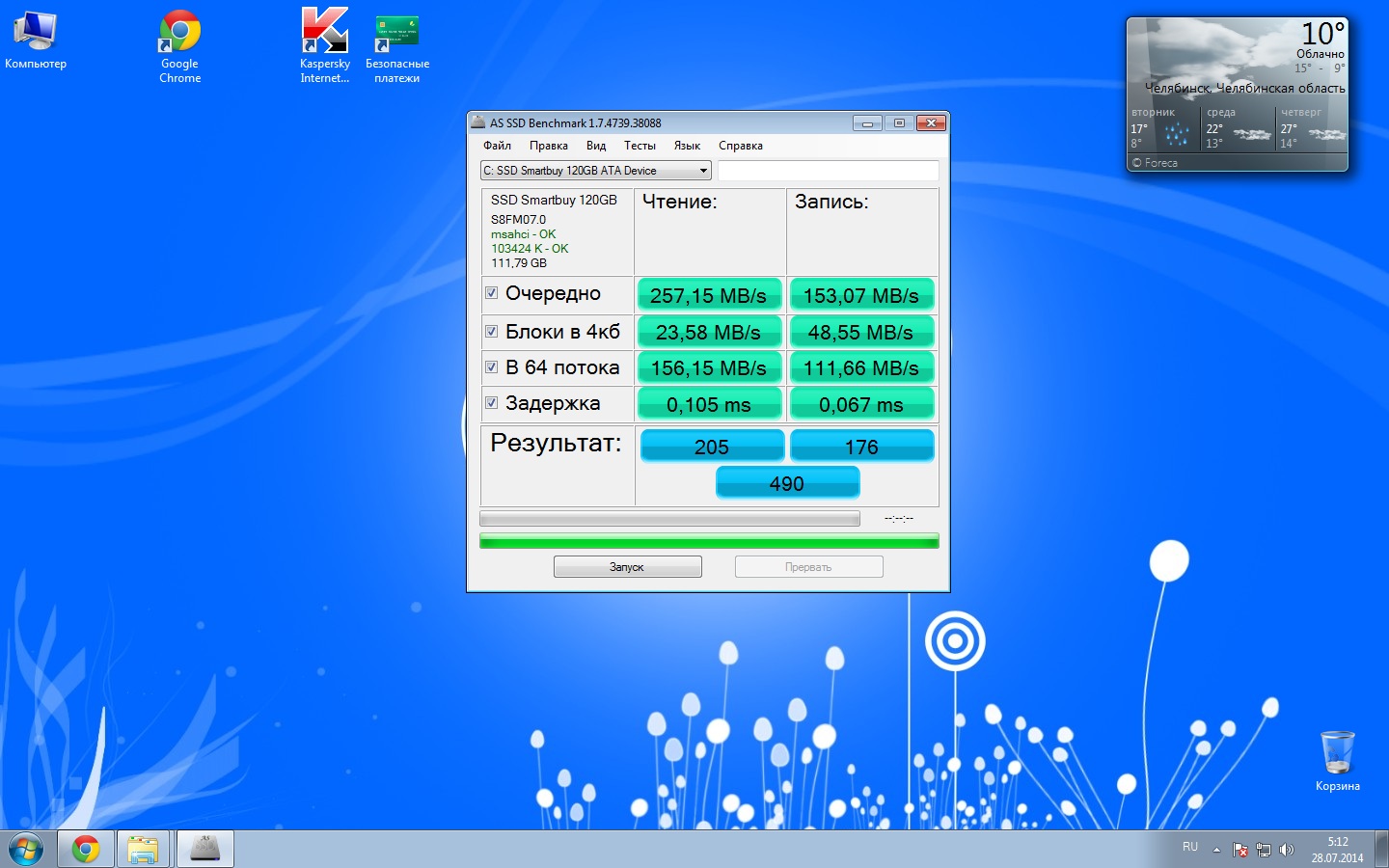Open the network tray icon
Viewport: 1389px width, 868px height.
1264,850
